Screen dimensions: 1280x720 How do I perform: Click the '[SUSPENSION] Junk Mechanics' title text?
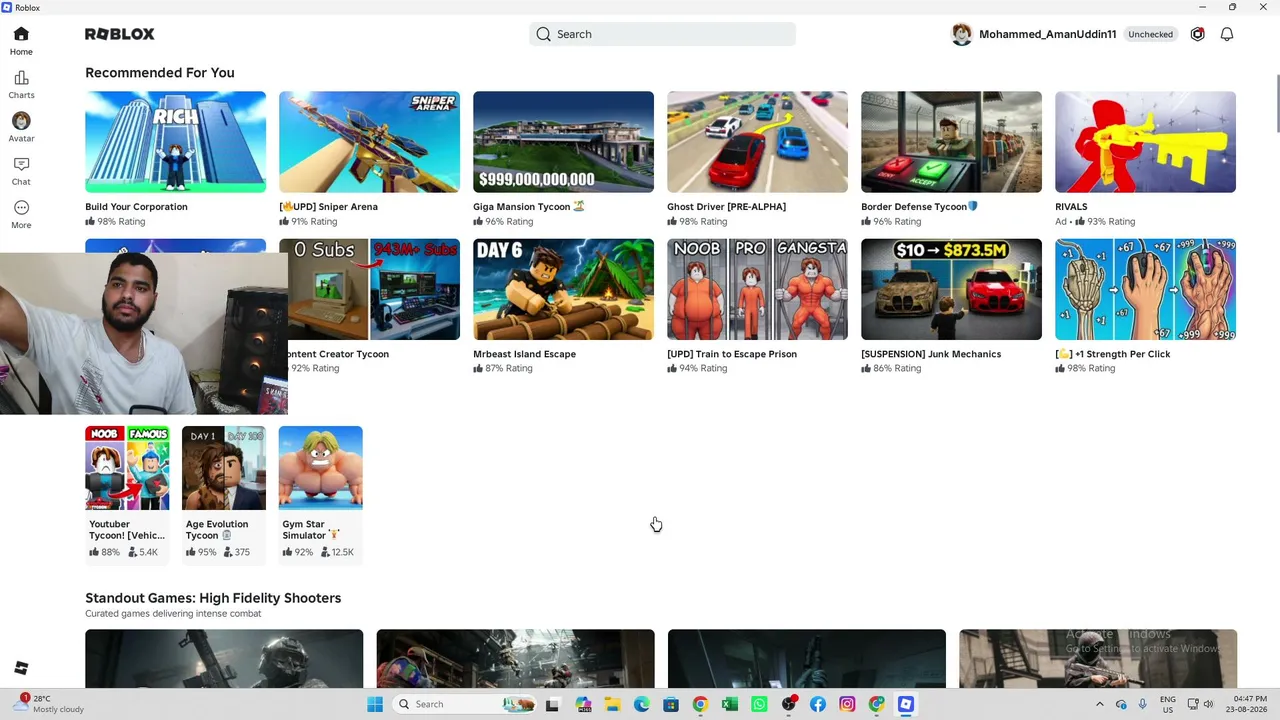click(931, 354)
